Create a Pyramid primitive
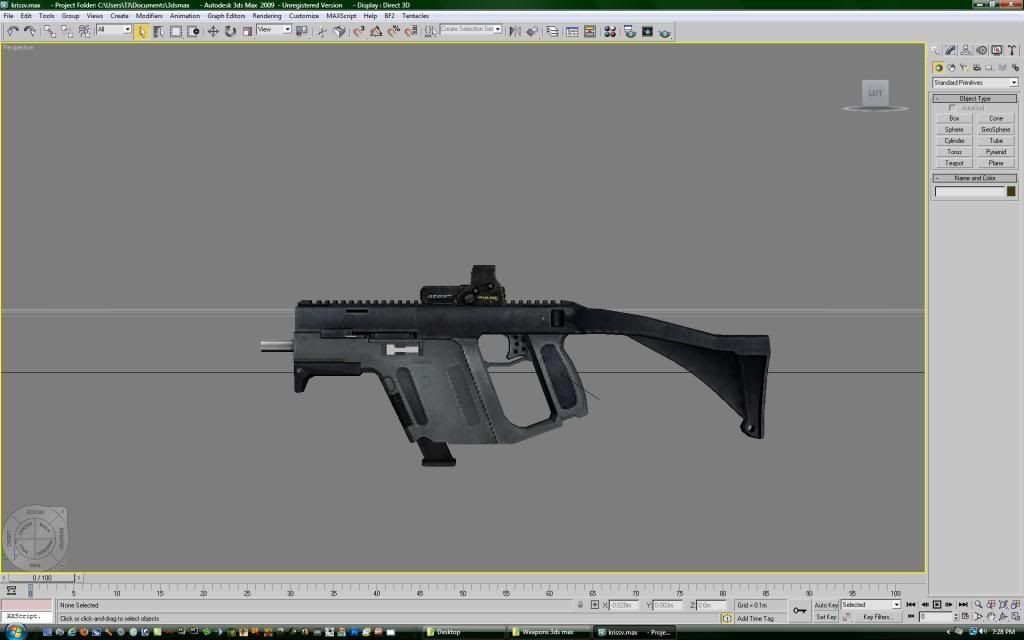This screenshot has width=1024, height=640. coord(996,152)
